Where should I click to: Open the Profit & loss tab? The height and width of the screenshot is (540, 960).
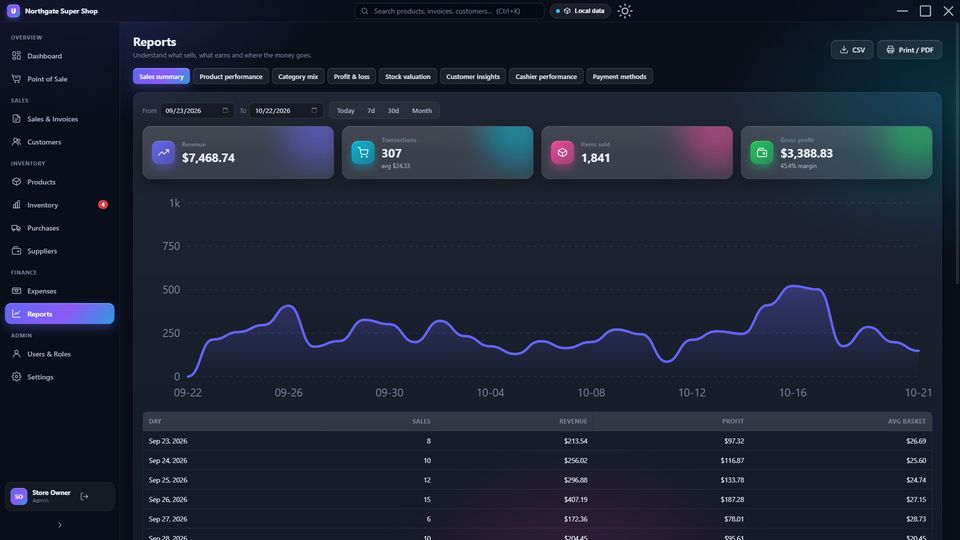pyautogui.click(x=351, y=77)
